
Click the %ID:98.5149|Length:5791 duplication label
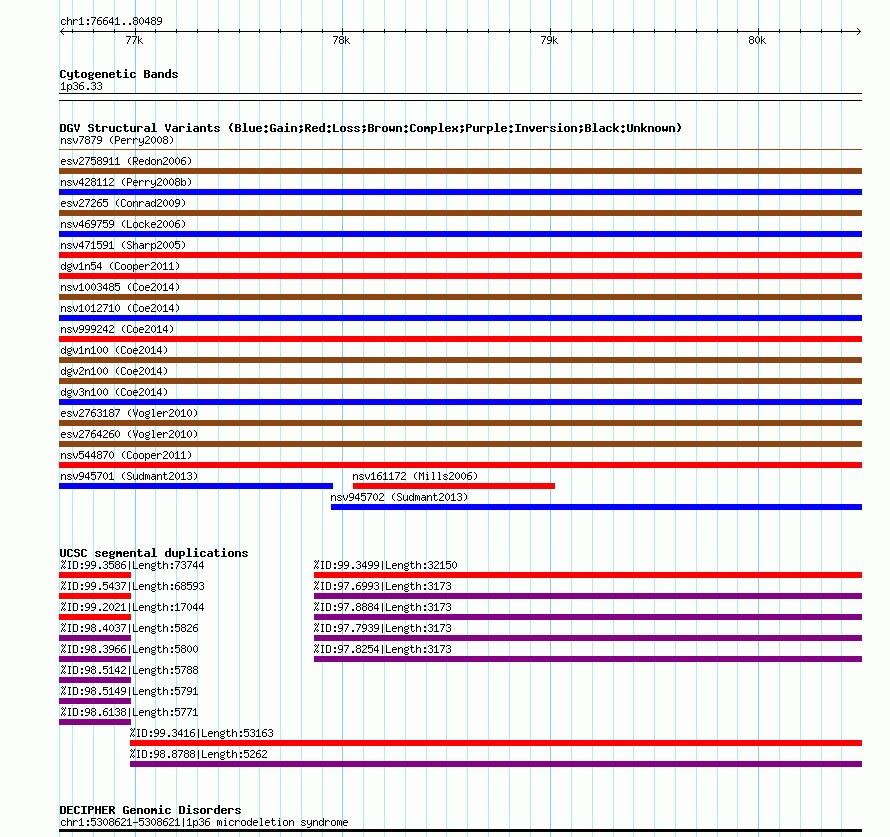coord(129,691)
